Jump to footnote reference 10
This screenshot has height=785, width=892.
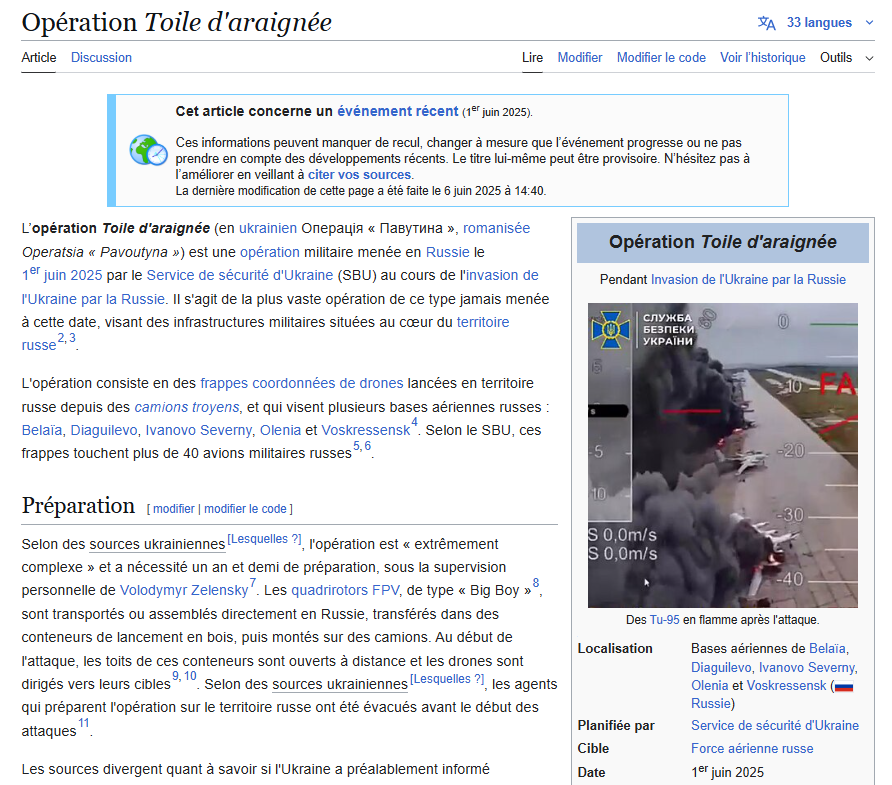click(x=190, y=676)
